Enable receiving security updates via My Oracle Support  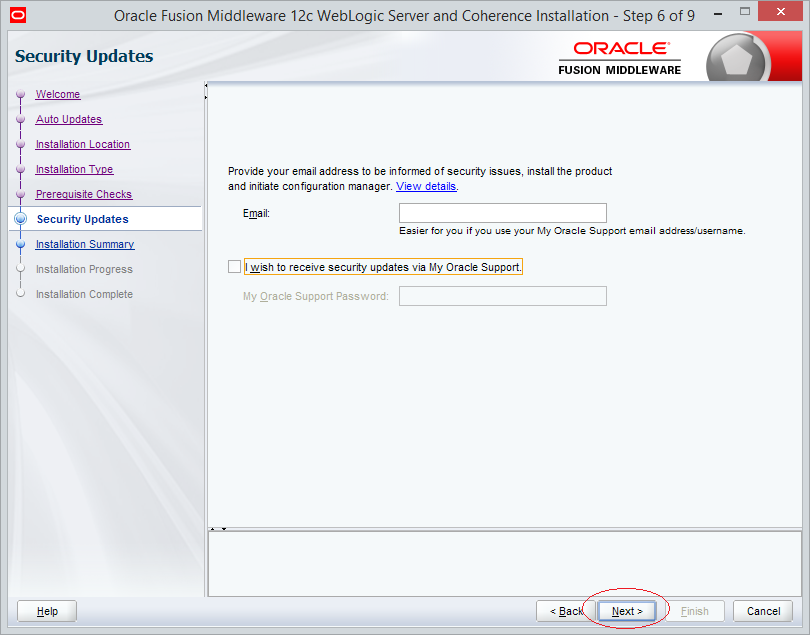coord(234,267)
